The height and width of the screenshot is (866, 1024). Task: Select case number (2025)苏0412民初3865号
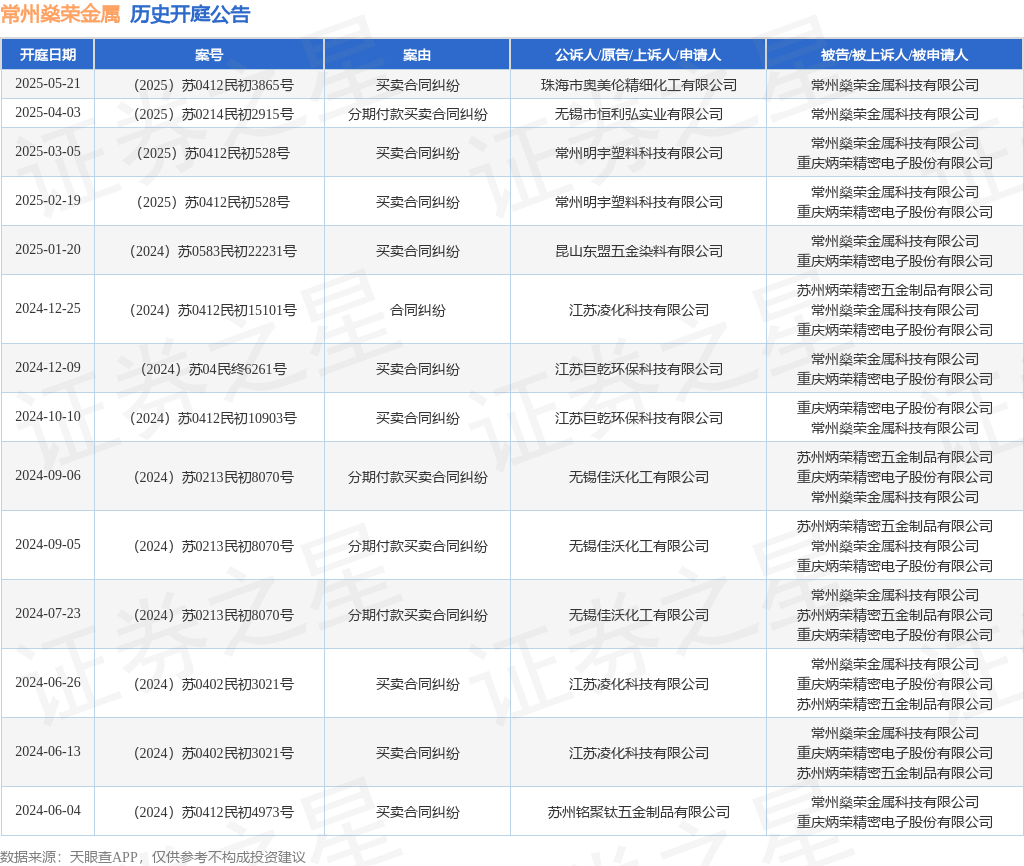(x=210, y=86)
